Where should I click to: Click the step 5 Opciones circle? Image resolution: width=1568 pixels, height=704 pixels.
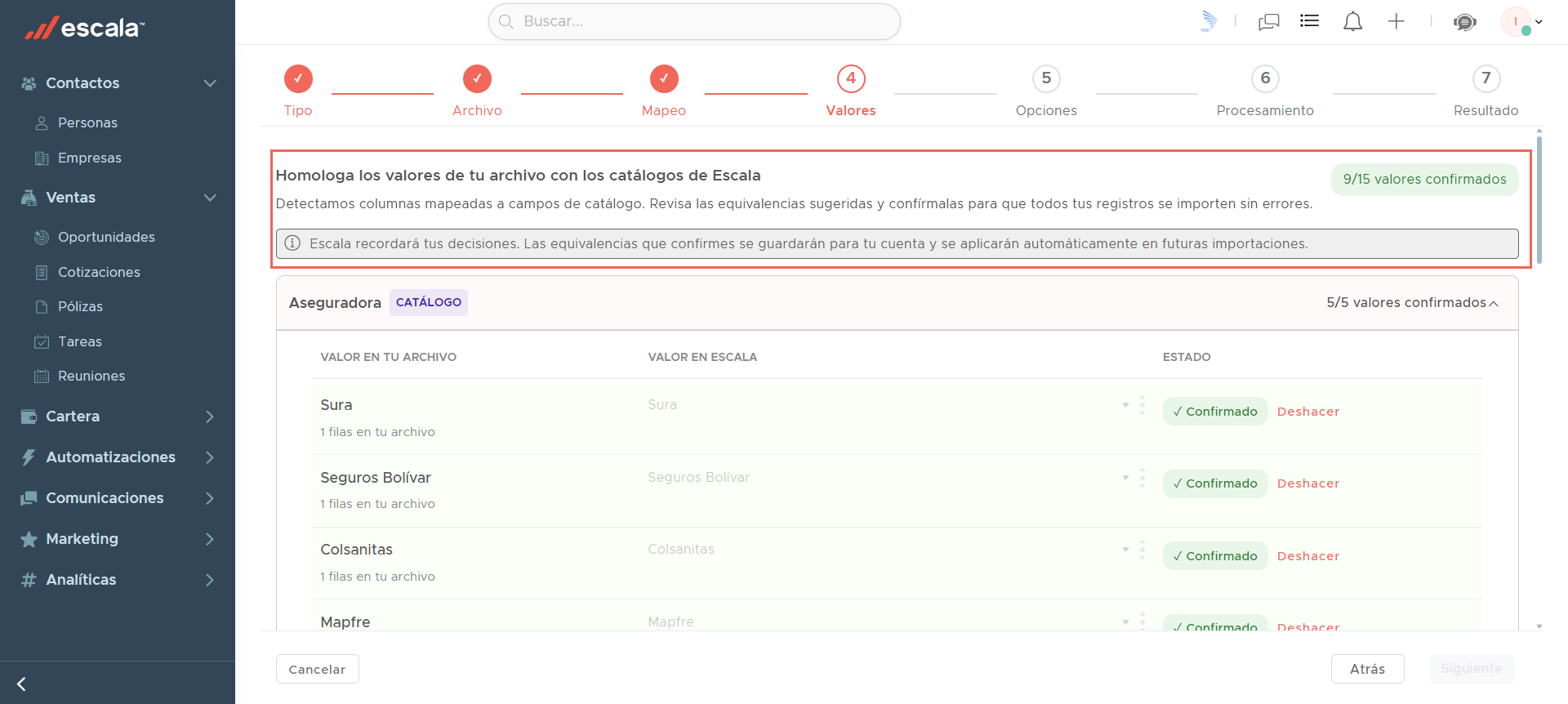[1046, 78]
